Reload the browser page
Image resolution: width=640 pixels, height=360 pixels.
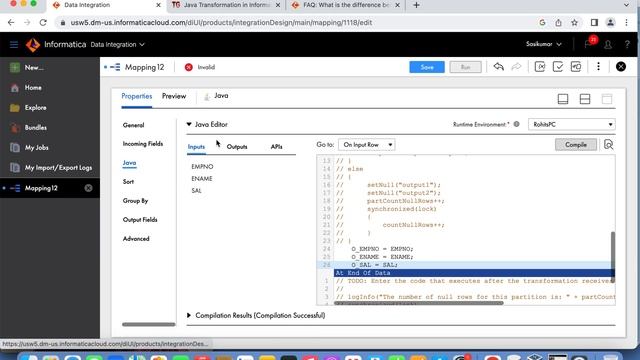click(43, 22)
